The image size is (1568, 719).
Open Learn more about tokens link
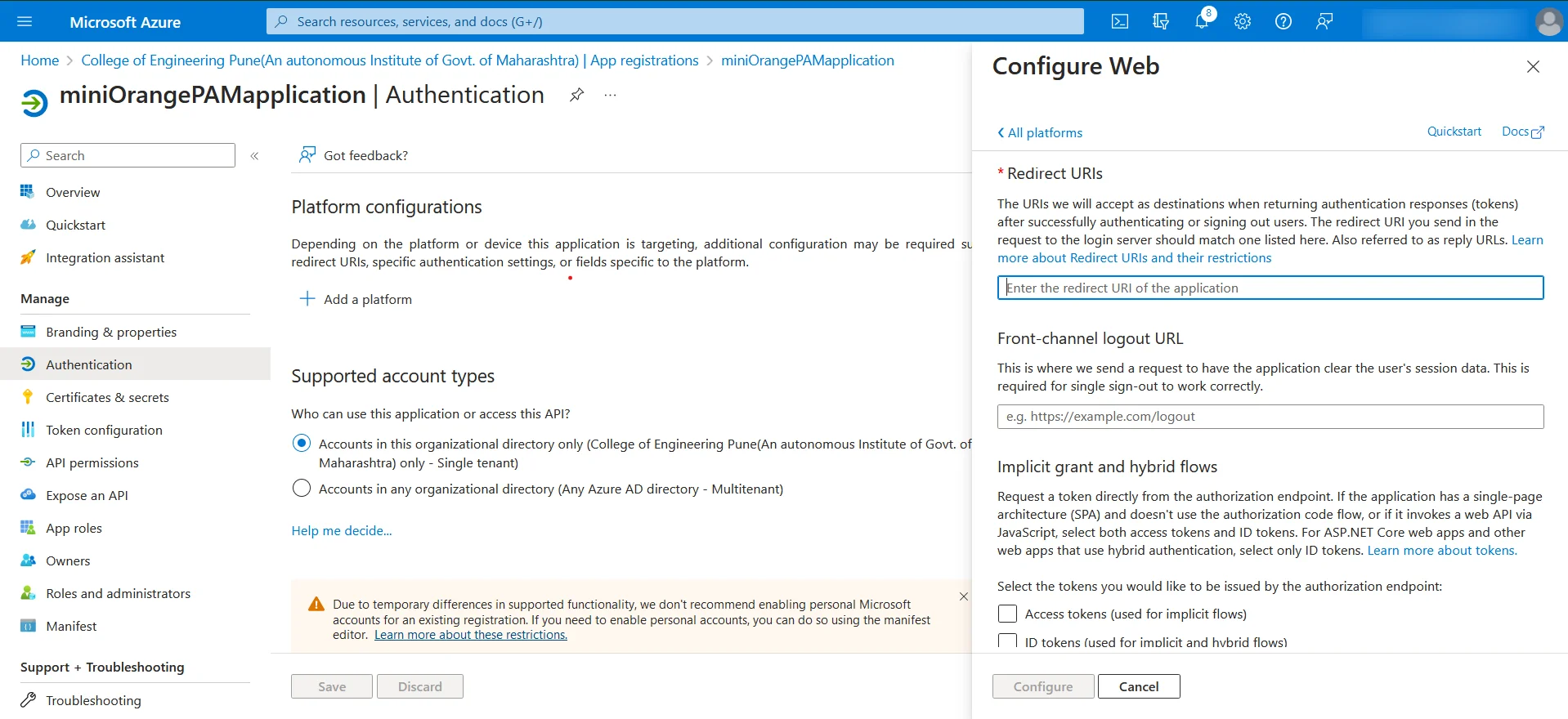coord(1442,551)
